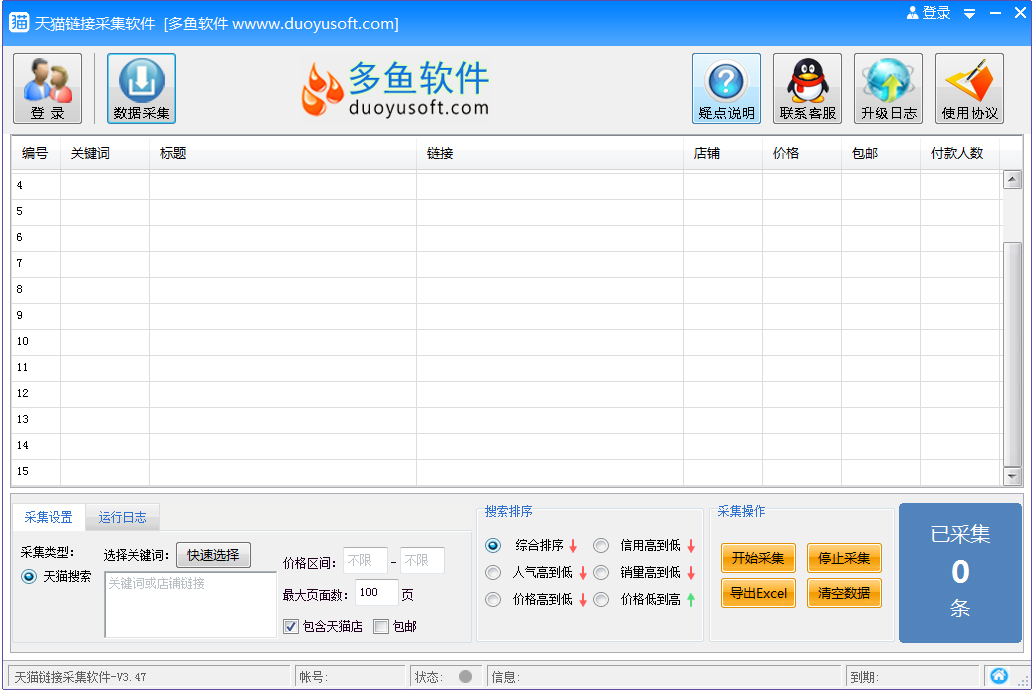Switch to the 运行日志 tab
The height and width of the screenshot is (690, 1035).
click(x=123, y=517)
